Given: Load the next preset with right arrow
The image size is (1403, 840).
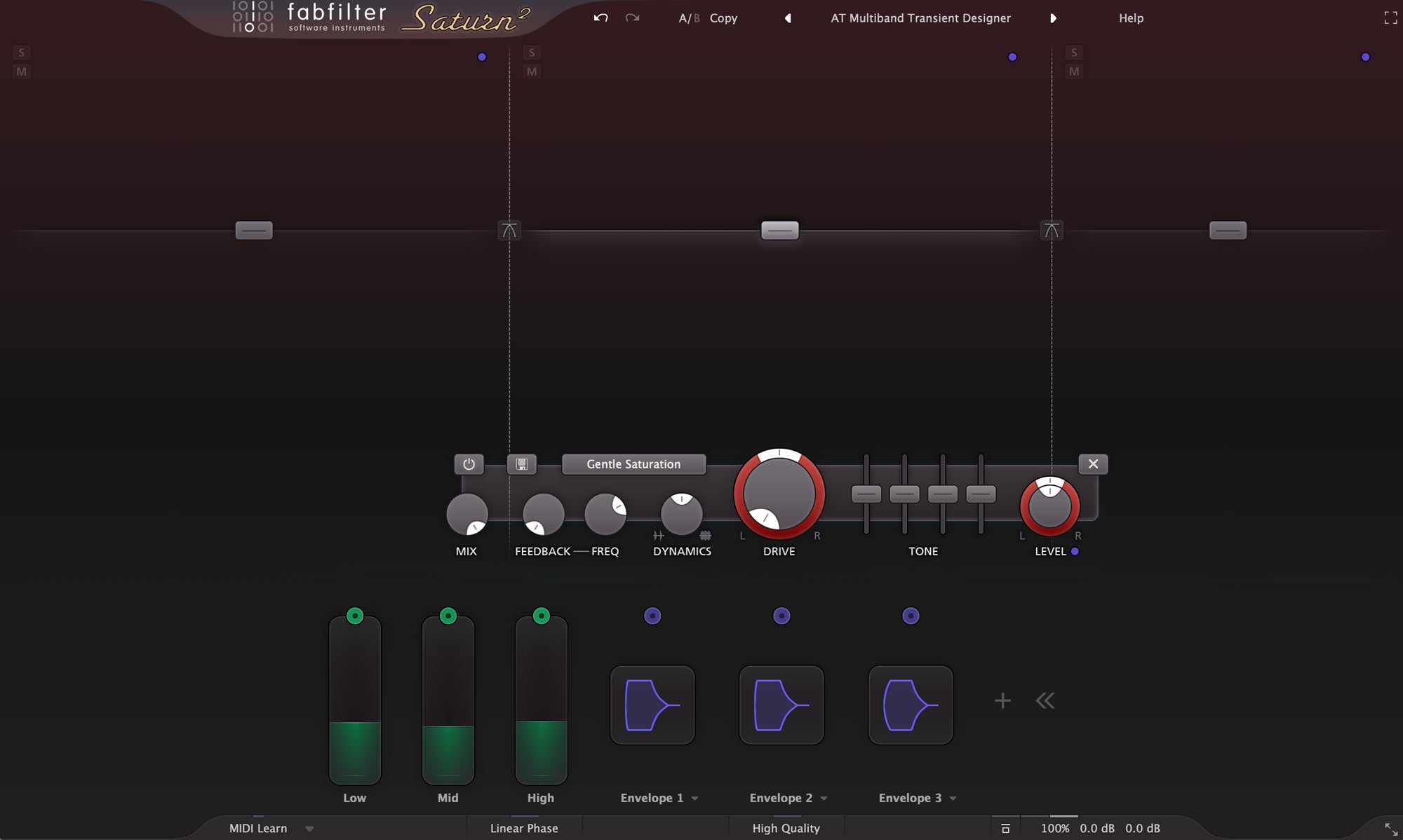Looking at the screenshot, I should (x=1053, y=18).
